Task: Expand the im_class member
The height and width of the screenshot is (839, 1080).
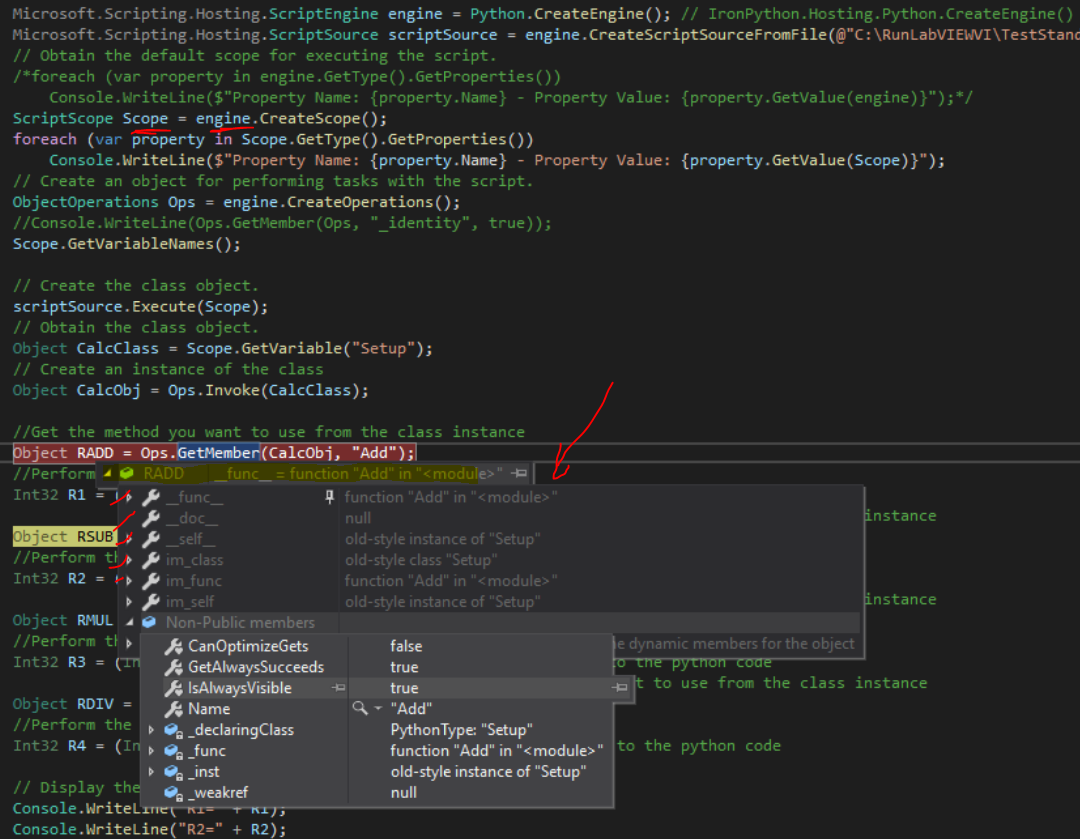Action: click(128, 560)
